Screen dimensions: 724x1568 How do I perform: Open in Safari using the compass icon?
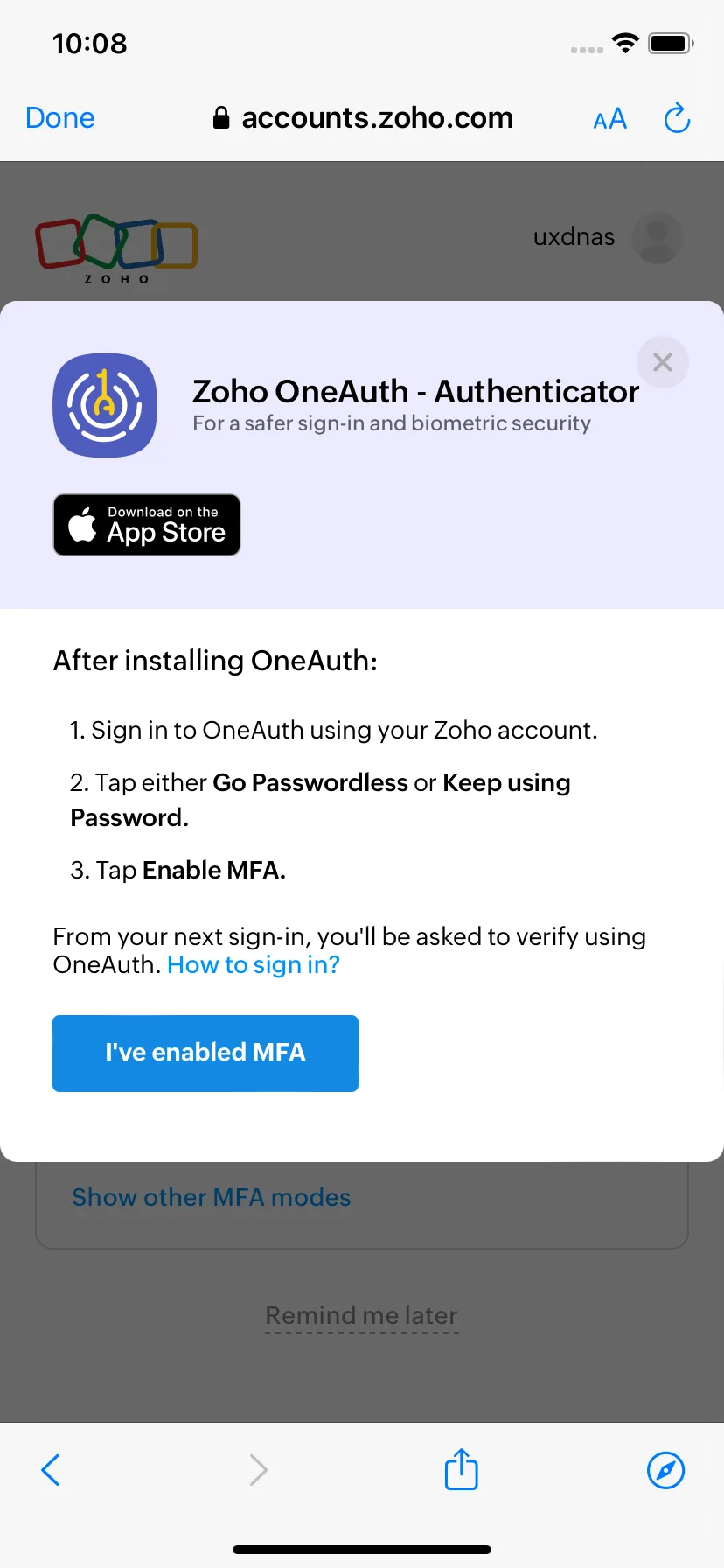click(x=665, y=1470)
